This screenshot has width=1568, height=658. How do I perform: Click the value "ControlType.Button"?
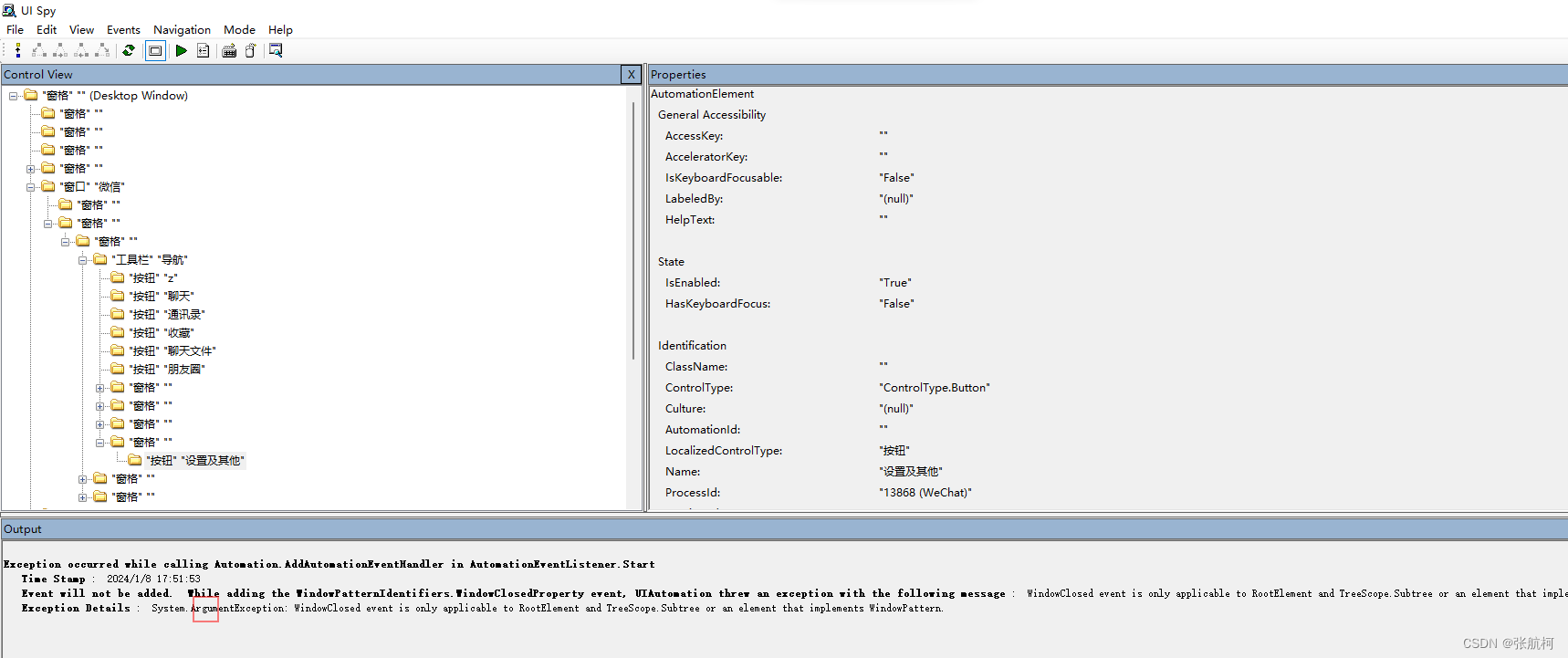[934, 388]
